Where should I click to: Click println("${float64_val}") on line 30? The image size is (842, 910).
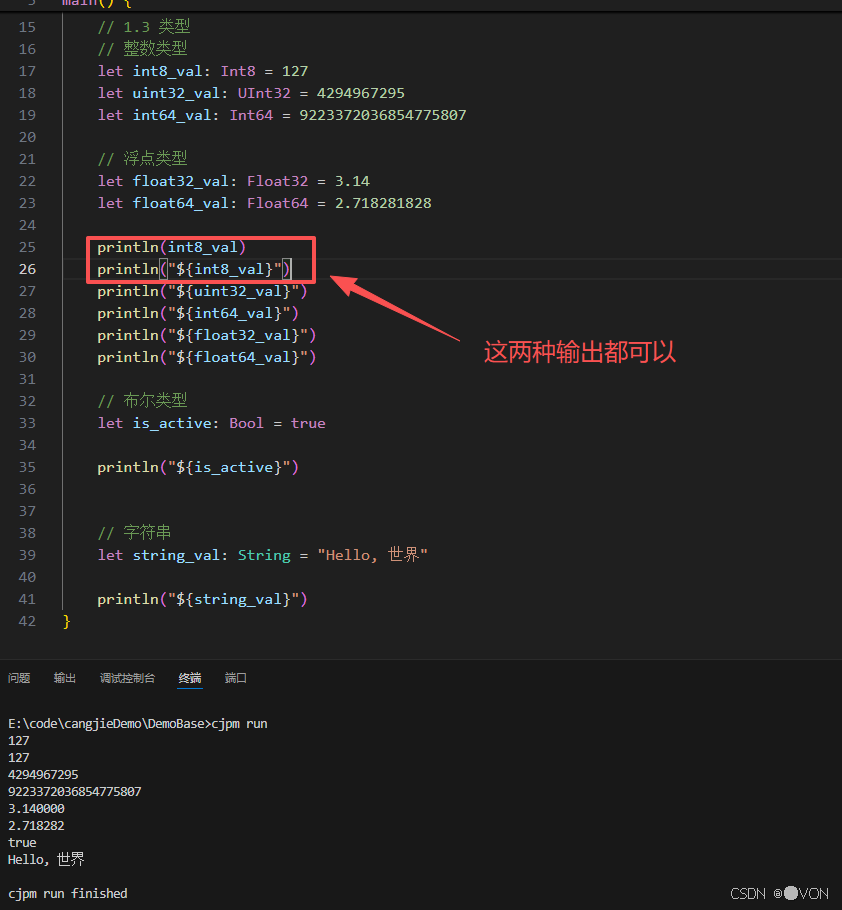207,358
